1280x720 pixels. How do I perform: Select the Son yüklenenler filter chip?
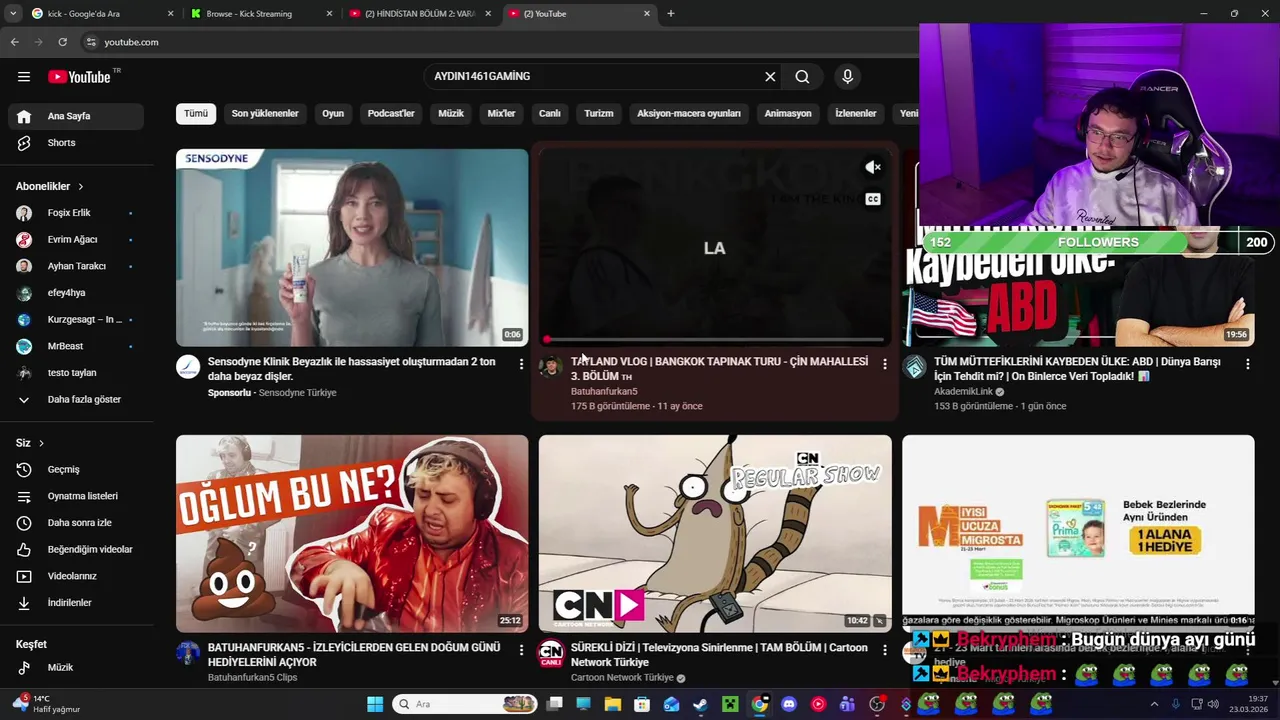point(265,114)
